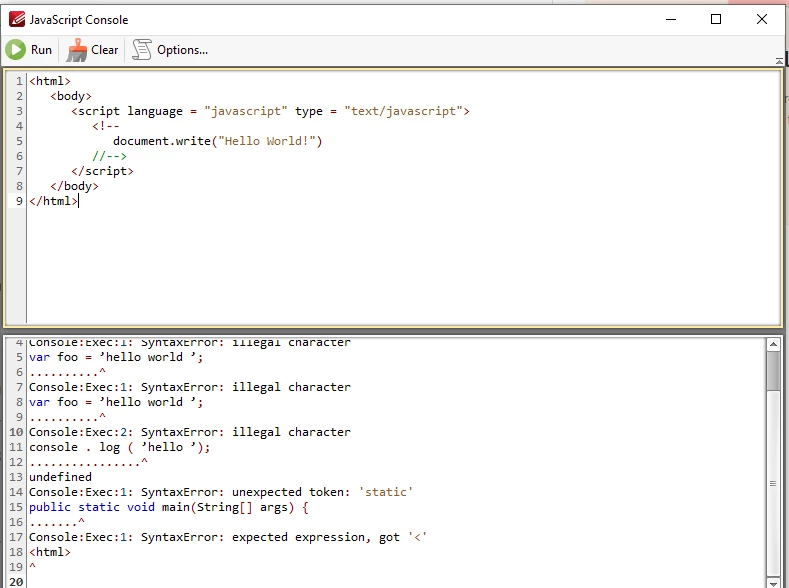Screen dimensions: 789x588
Task: Click the </script> closing tag line
Action: [x=102, y=171]
